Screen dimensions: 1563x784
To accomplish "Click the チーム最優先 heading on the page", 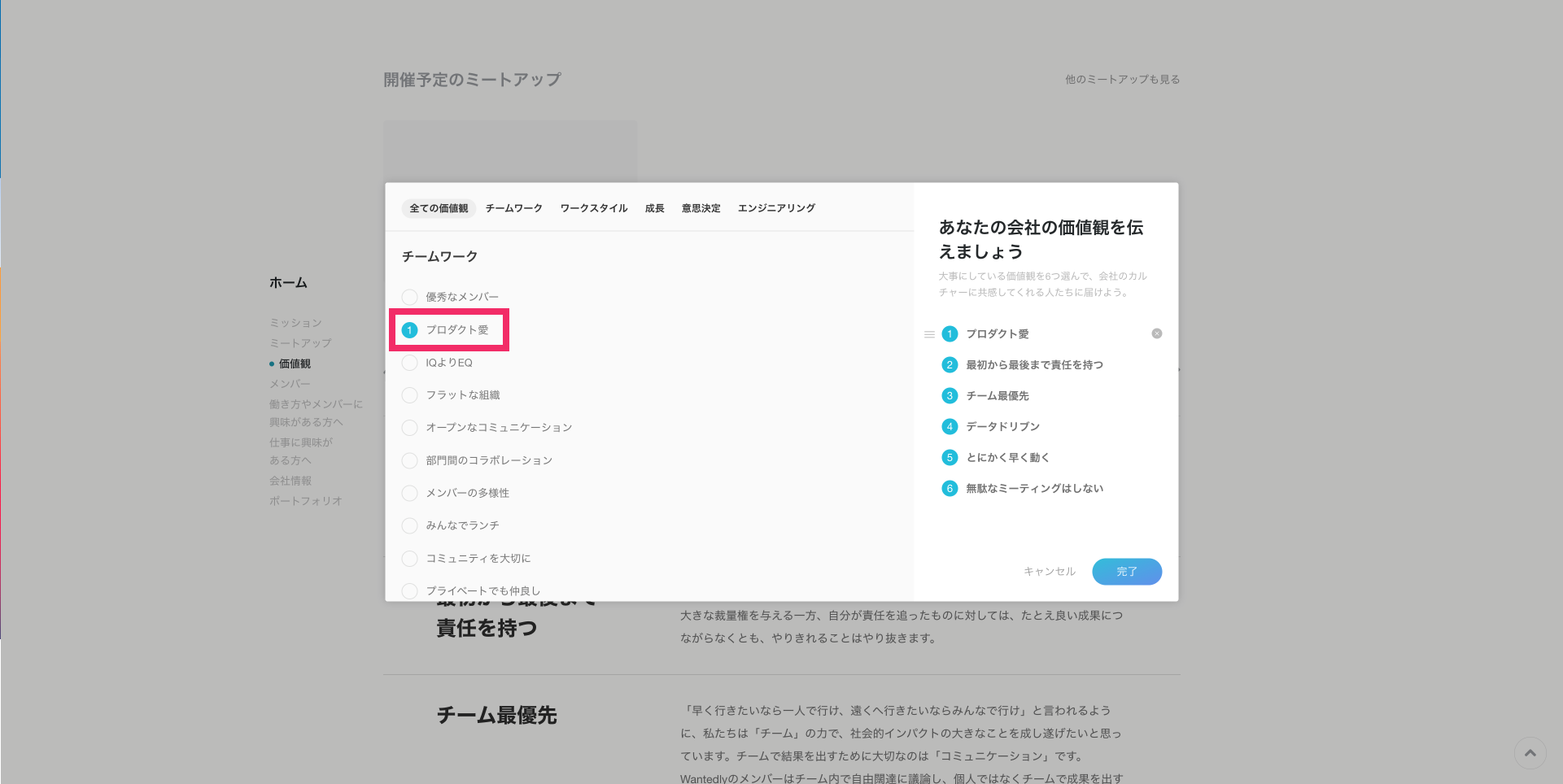I will point(496,716).
